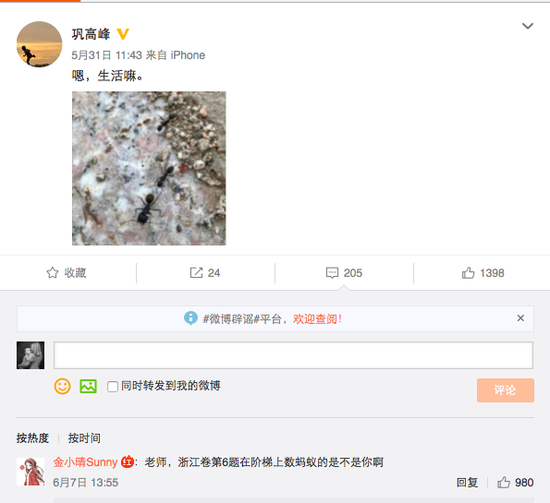Screen dimensions: 550x503
Task: Dismiss the 微博辟谣 notice banner
Action: pyautogui.click(x=521, y=318)
